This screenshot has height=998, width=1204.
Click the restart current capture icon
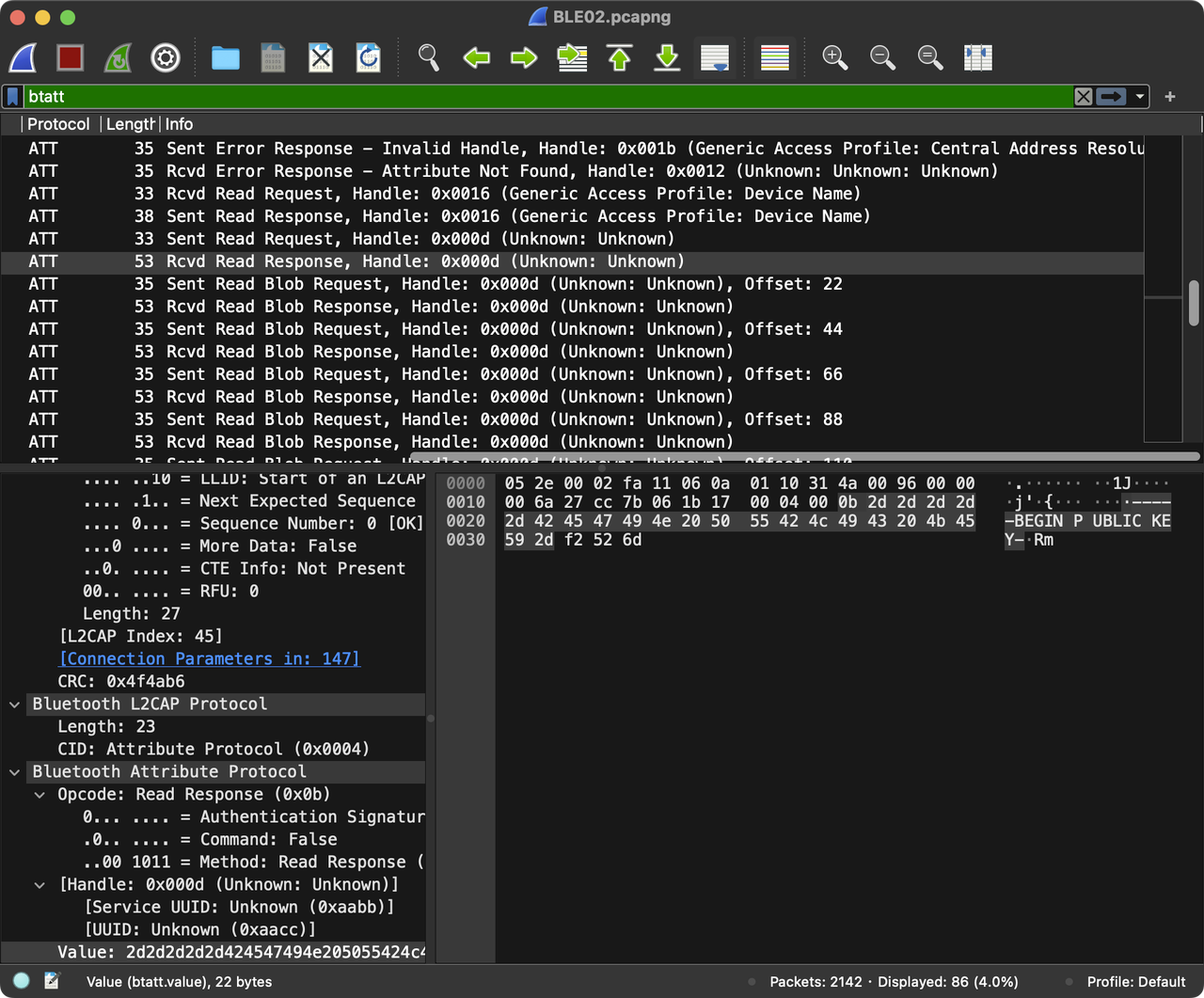[118, 57]
